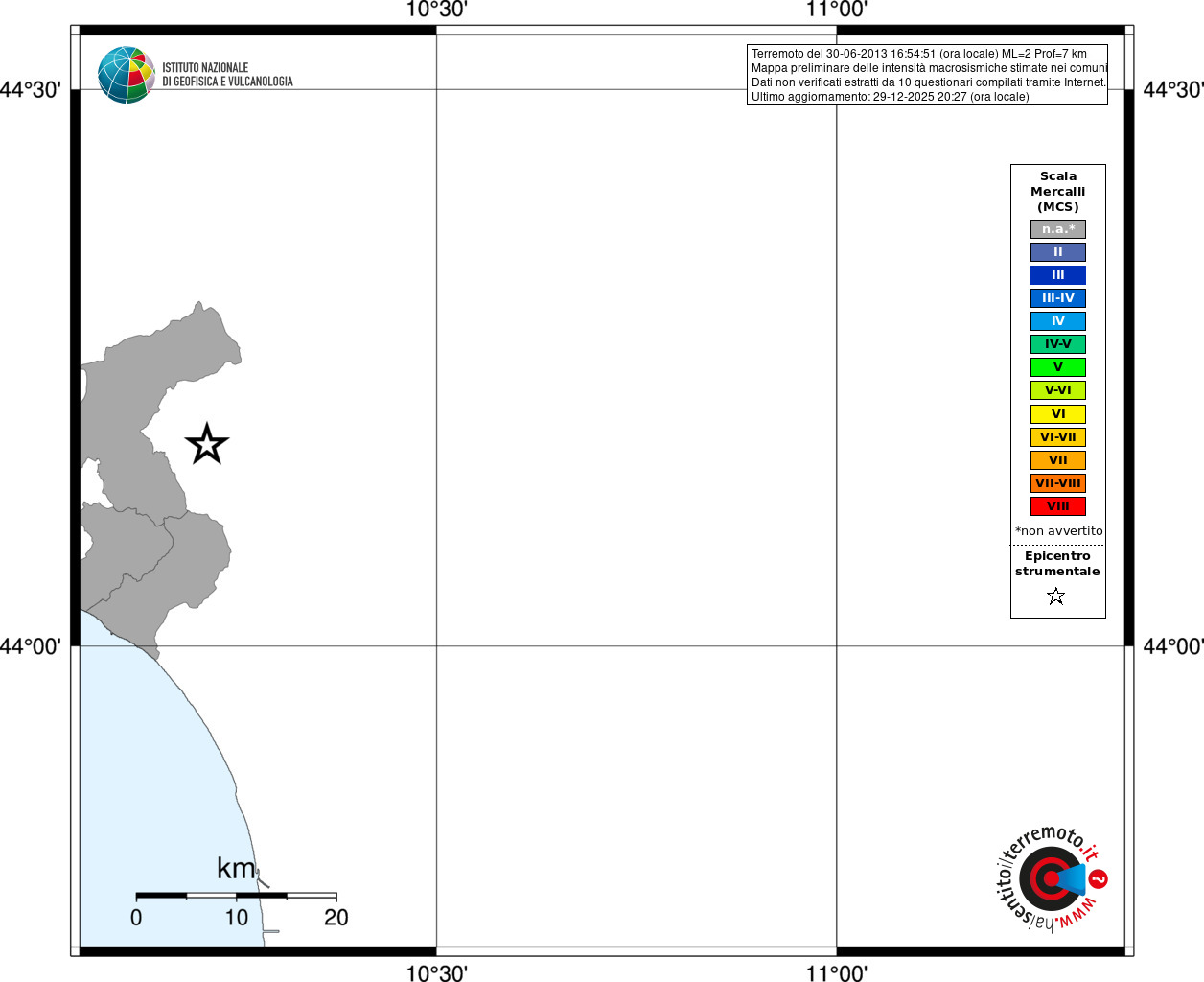This screenshot has height=982, width=1204.
Task: Select the gray n.a.* legend swatch
Action: (x=1058, y=229)
